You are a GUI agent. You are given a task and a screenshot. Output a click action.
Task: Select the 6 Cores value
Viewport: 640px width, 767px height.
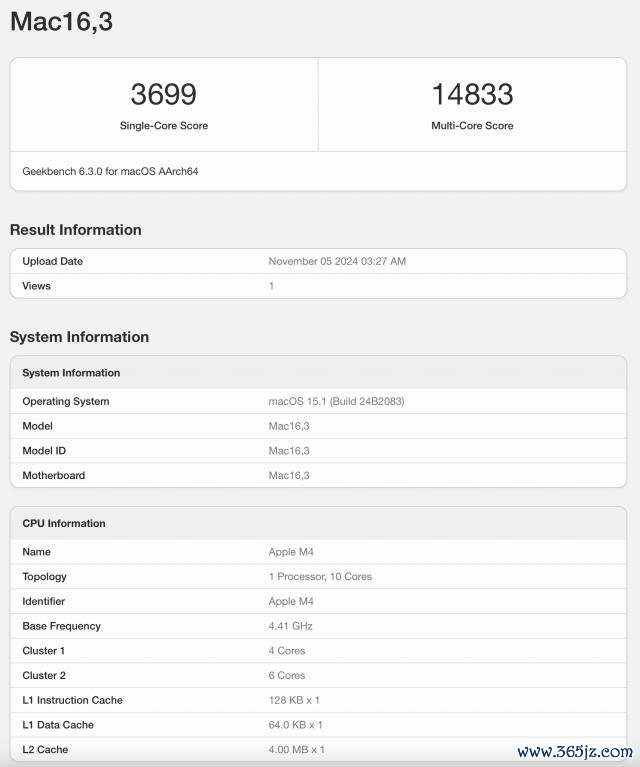287,676
